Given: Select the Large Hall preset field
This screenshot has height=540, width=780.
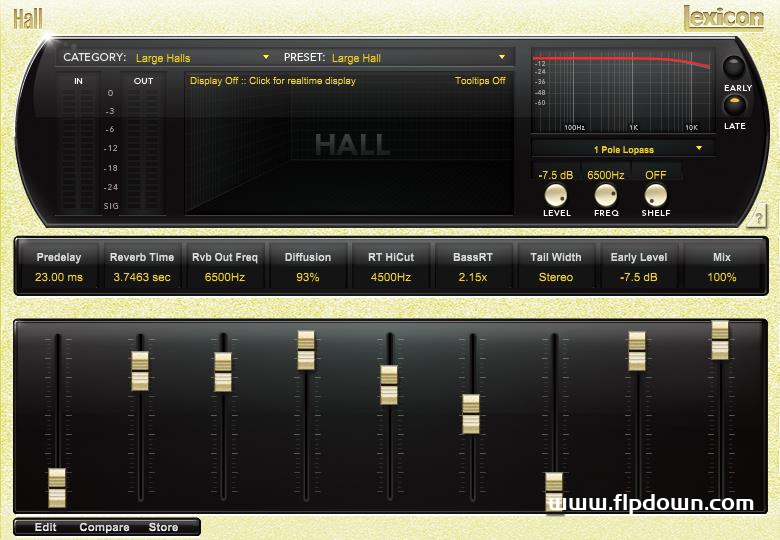Looking at the screenshot, I should pyautogui.click(x=418, y=58).
